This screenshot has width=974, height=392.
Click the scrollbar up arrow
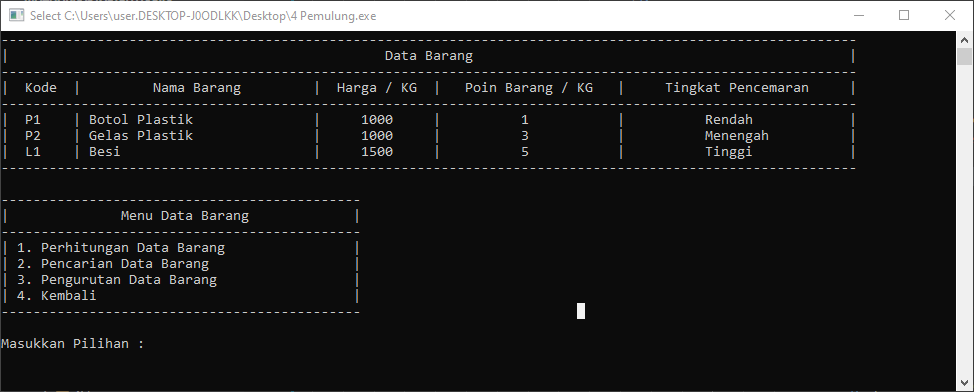coord(964,39)
